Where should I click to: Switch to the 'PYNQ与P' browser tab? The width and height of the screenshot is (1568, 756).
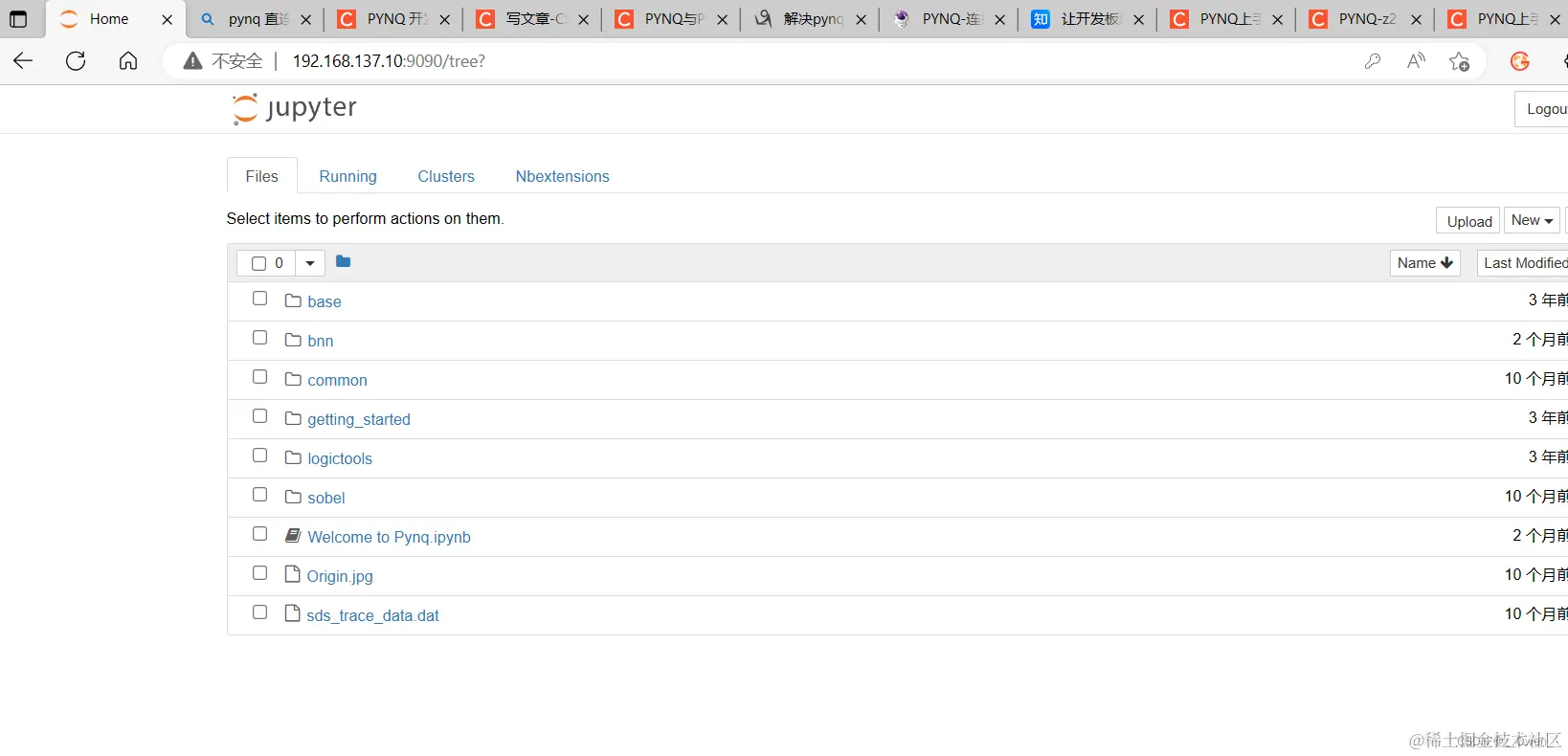pyautogui.click(x=673, y=19)
